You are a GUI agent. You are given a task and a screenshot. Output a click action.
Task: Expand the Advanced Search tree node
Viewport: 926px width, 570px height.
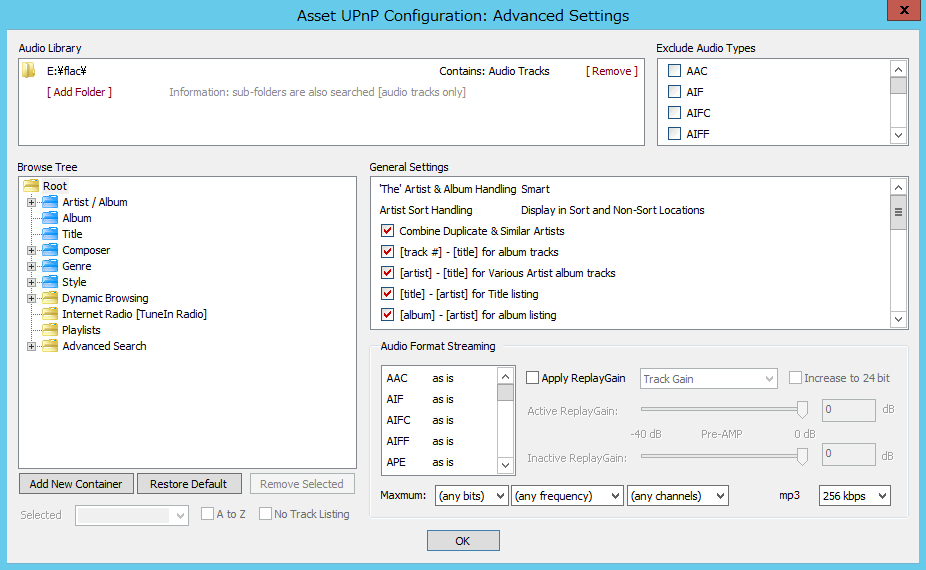31,346
